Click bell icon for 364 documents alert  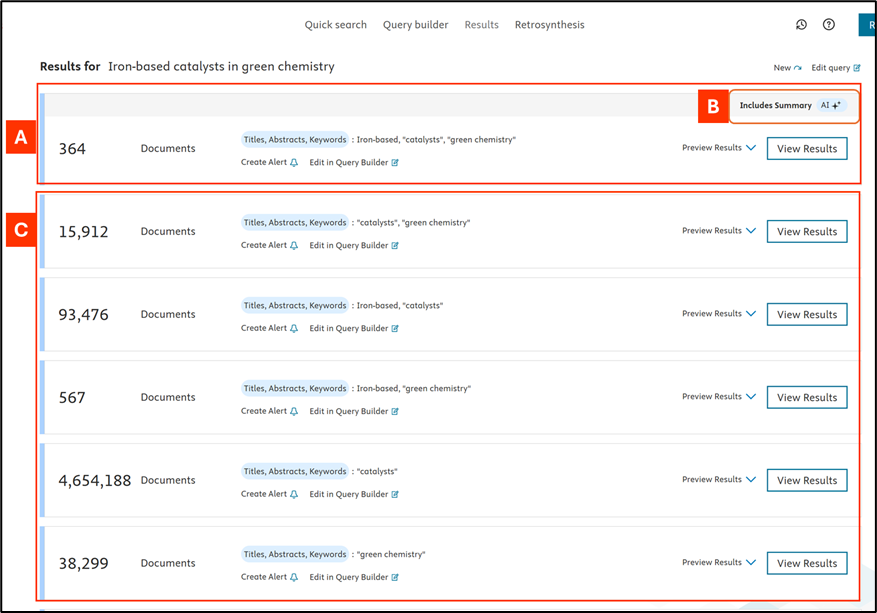[x=294, y=162]
